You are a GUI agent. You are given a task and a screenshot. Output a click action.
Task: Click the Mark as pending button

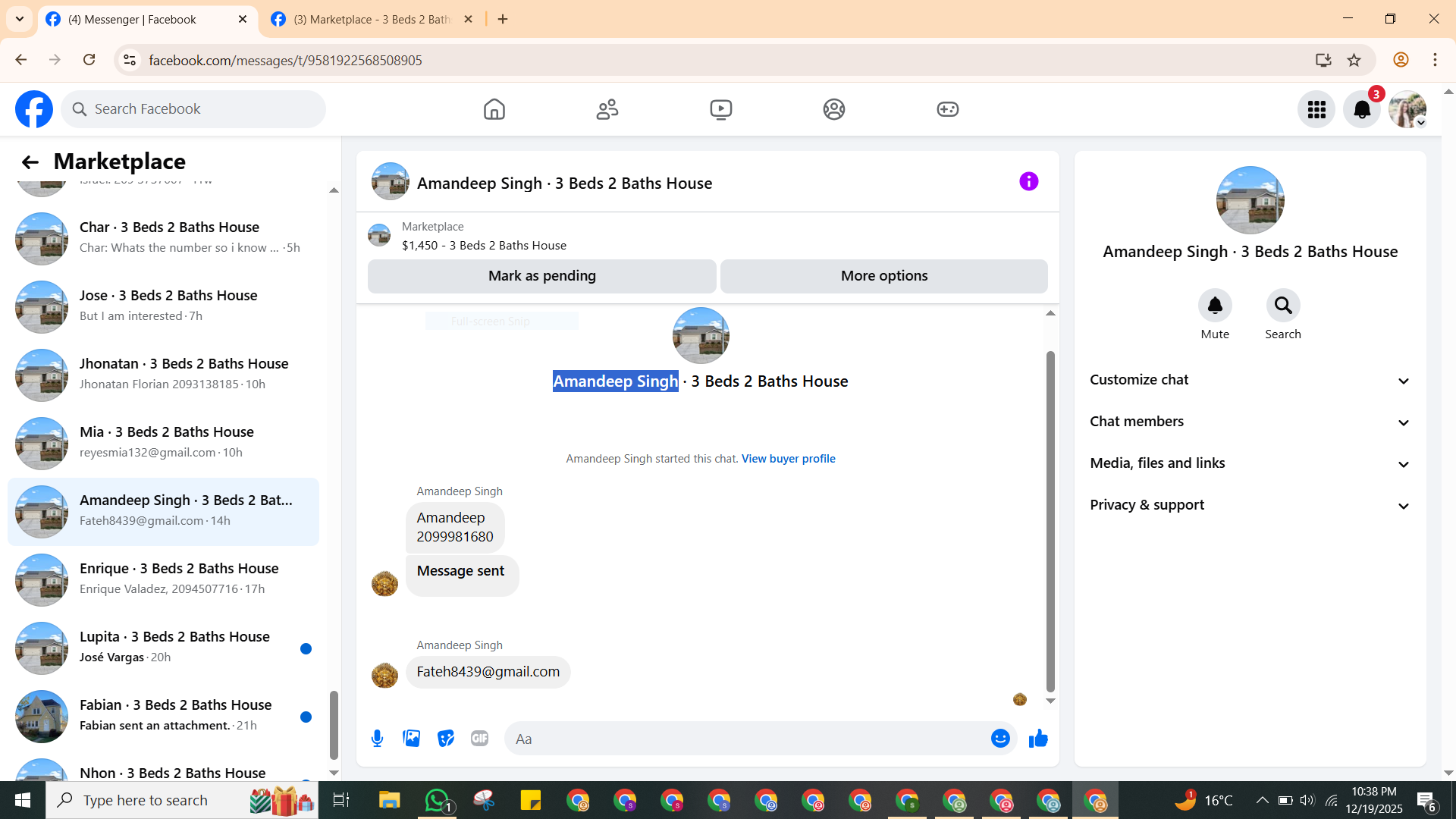[x=541, y=276]
